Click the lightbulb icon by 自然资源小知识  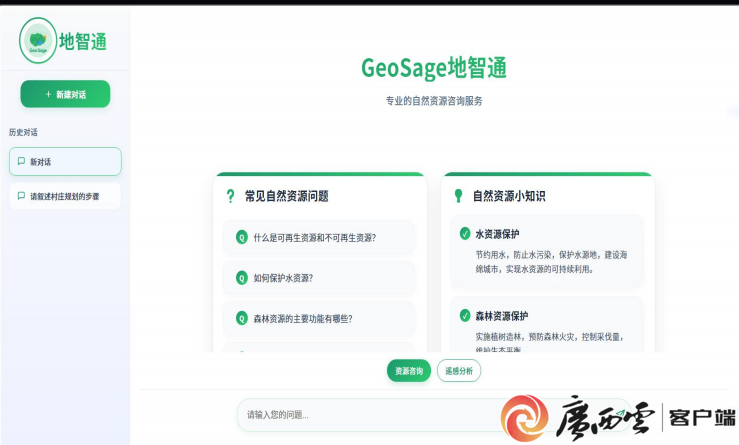458,196
